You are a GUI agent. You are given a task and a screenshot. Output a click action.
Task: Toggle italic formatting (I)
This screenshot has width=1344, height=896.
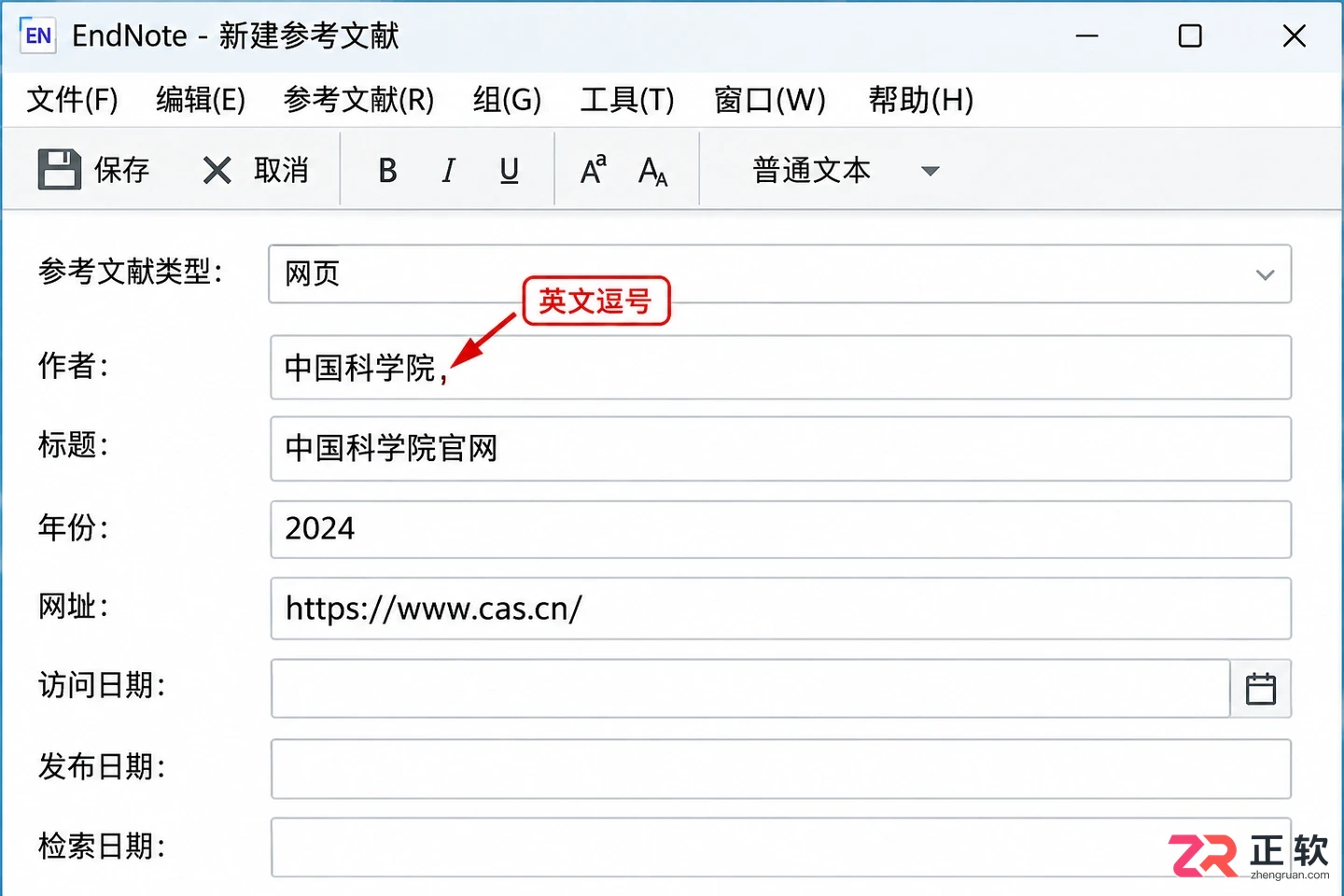coord(449,170)
